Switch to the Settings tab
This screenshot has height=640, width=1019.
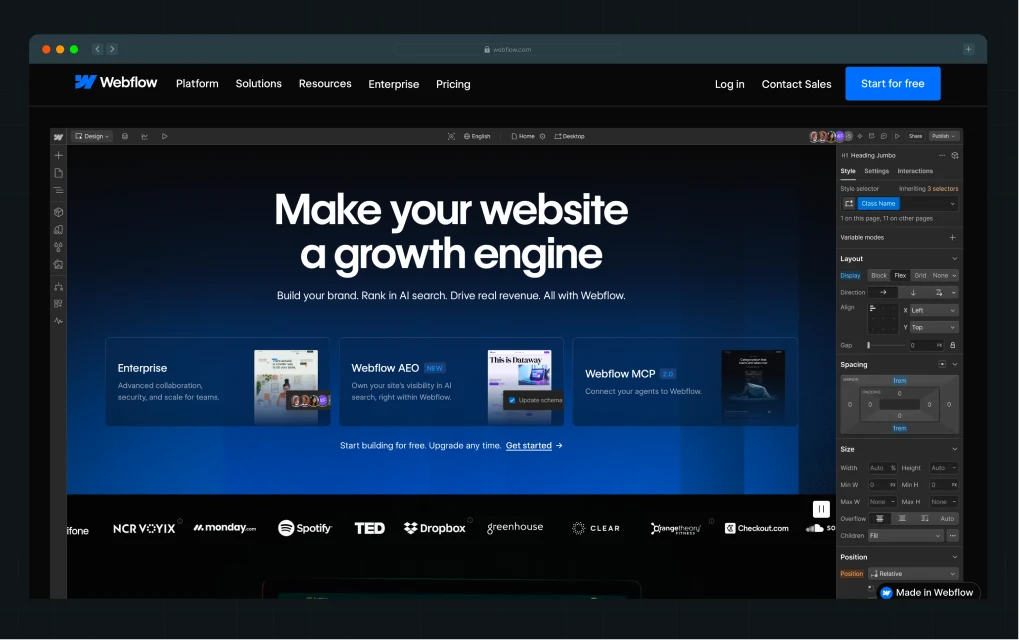tap(876, 171)
